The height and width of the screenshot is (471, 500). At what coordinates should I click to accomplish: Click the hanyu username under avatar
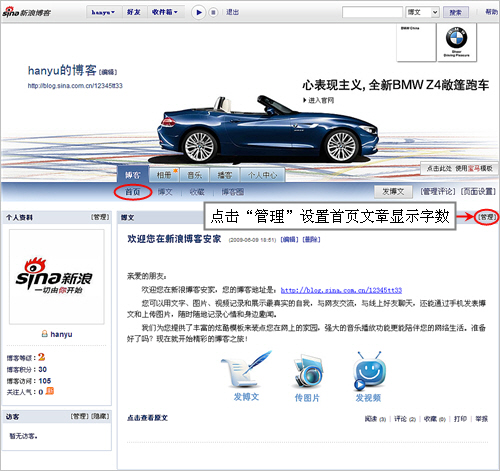(x=61, y=334)
